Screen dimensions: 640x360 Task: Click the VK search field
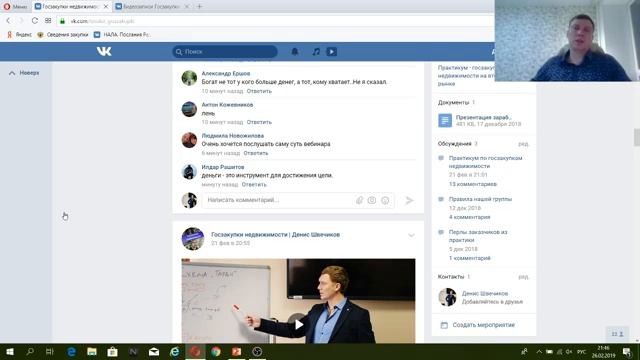(225, 51)
